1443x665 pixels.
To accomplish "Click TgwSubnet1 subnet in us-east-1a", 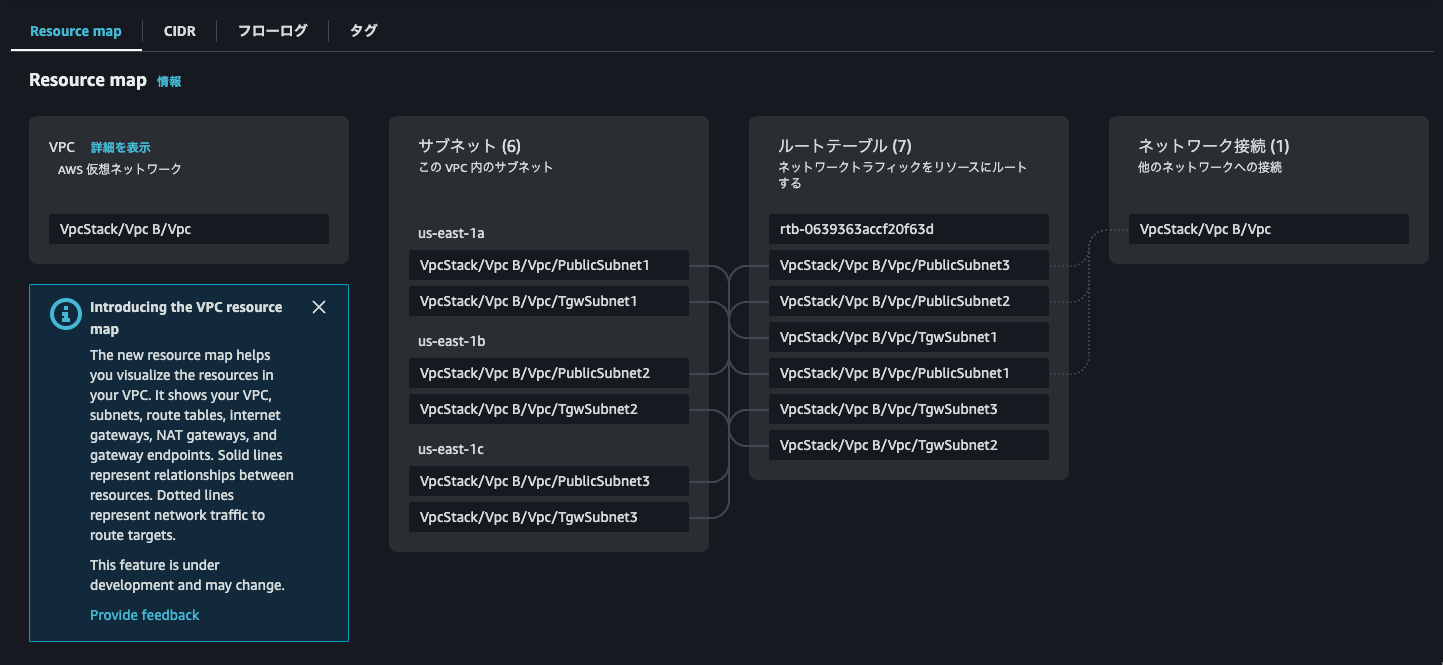I will [x=548, y=300].
